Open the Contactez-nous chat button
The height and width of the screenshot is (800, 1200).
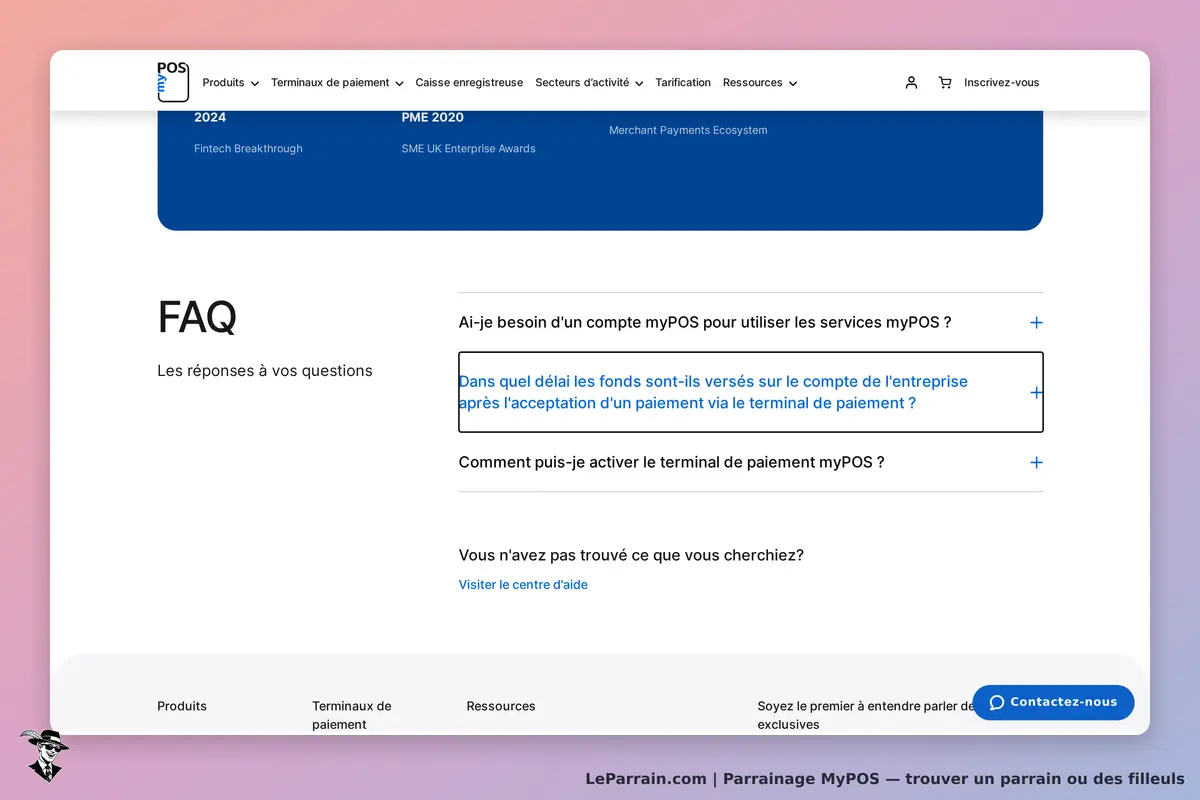tap(1053, 702)
